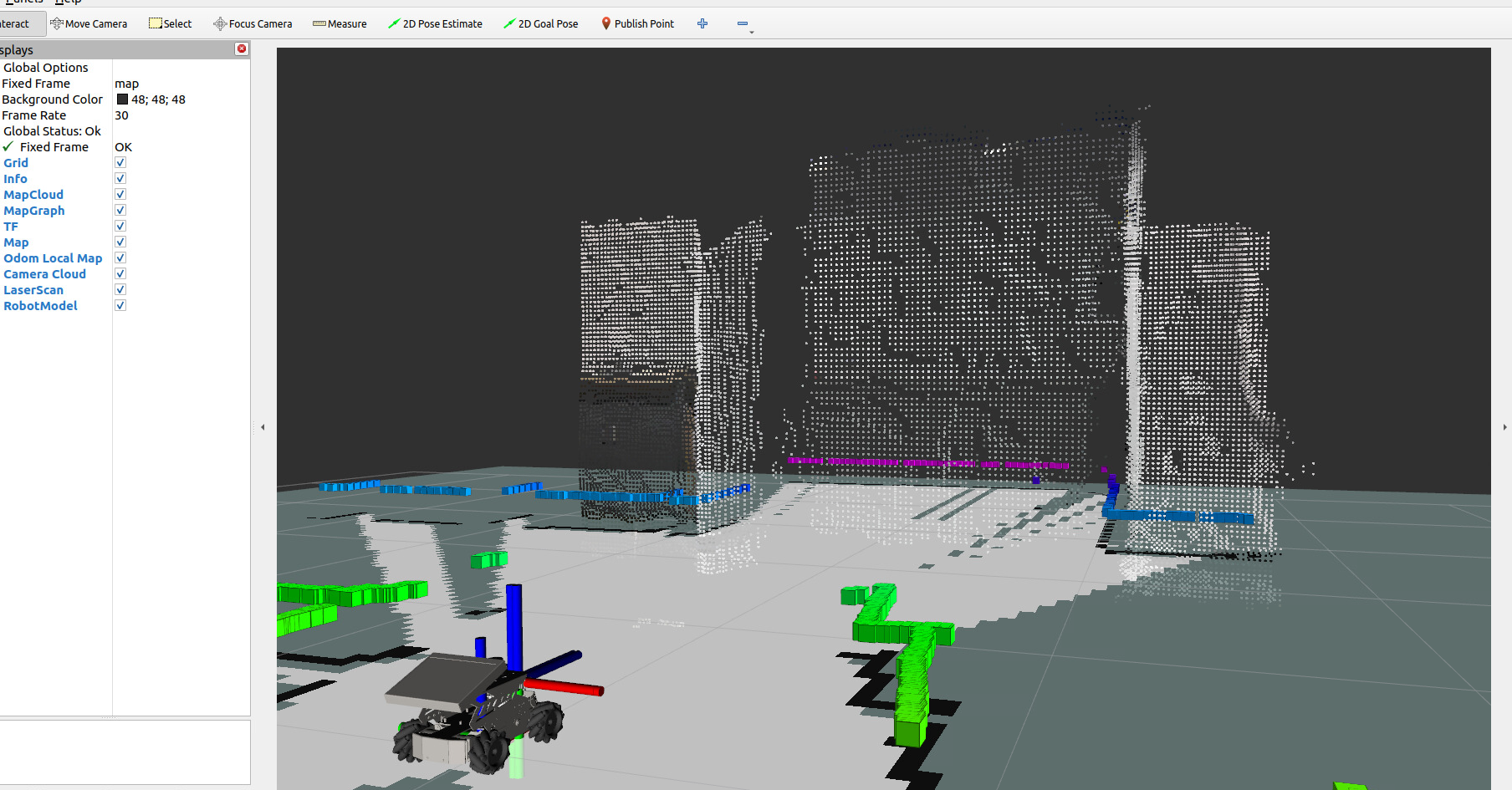Toggle the Grid display checkbox
This screenshot has width=1512, height=790.
[x=120, y=162]
